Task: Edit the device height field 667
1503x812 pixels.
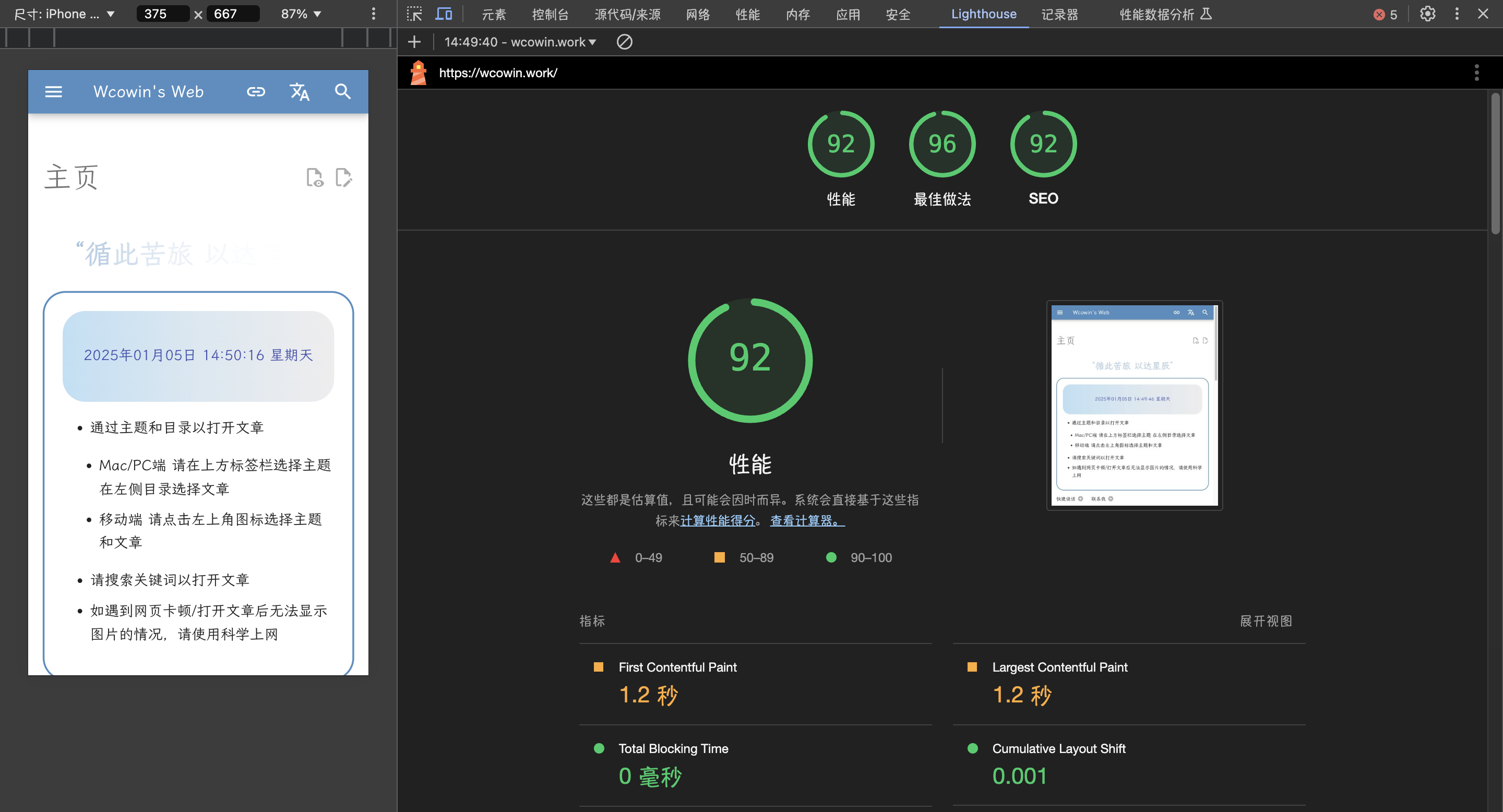Action: point(233,14)
